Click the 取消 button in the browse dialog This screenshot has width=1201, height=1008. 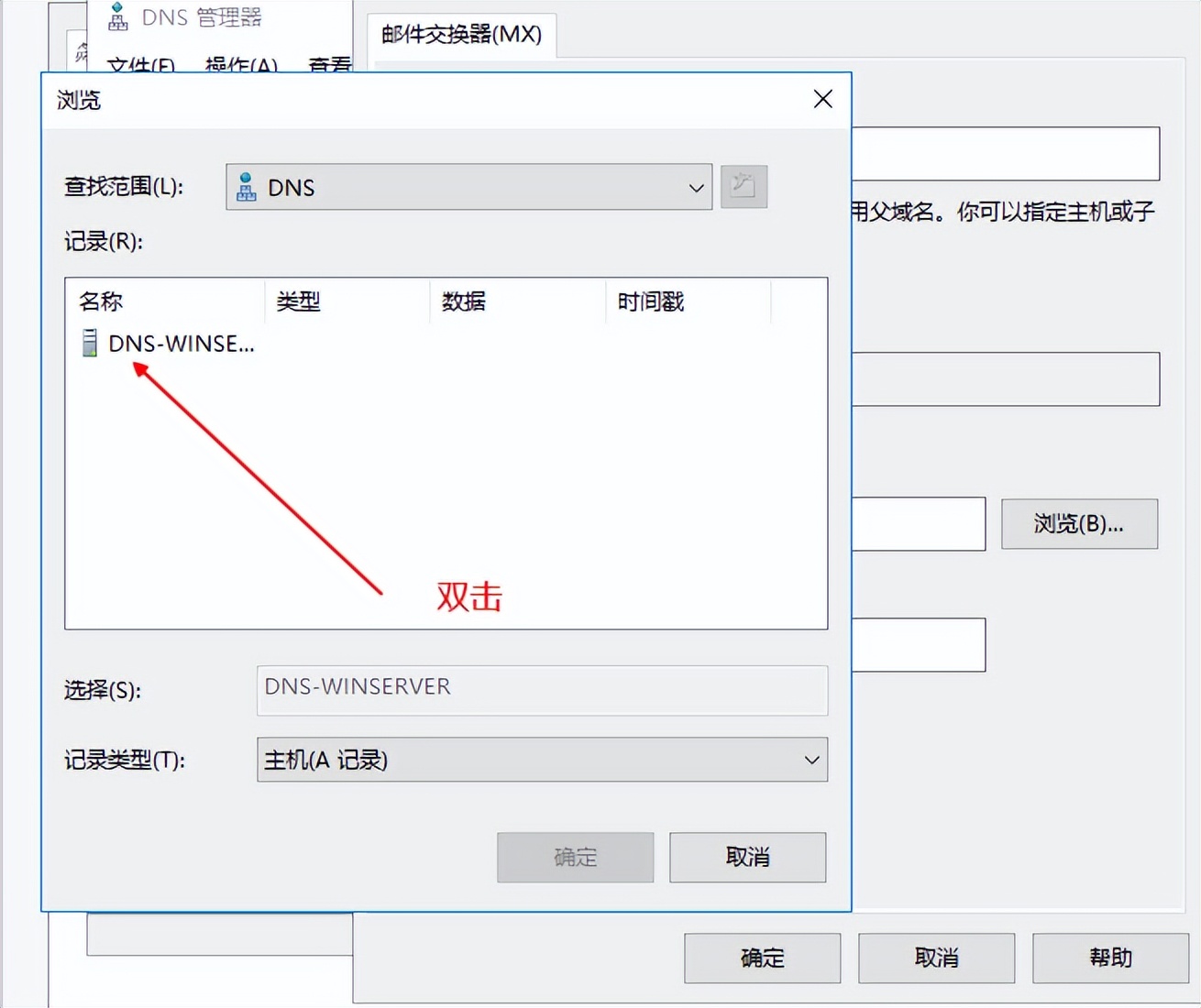[747, 857]
